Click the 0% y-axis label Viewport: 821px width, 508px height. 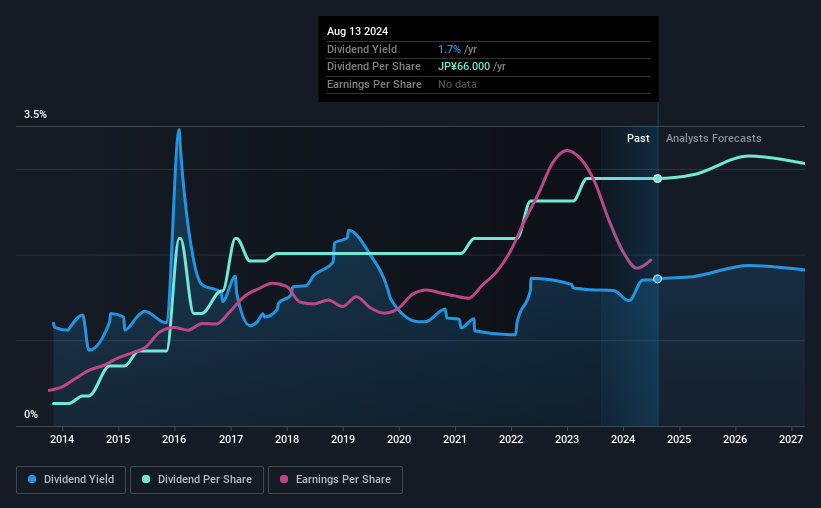pyautogui.click(x=31, y=414)
